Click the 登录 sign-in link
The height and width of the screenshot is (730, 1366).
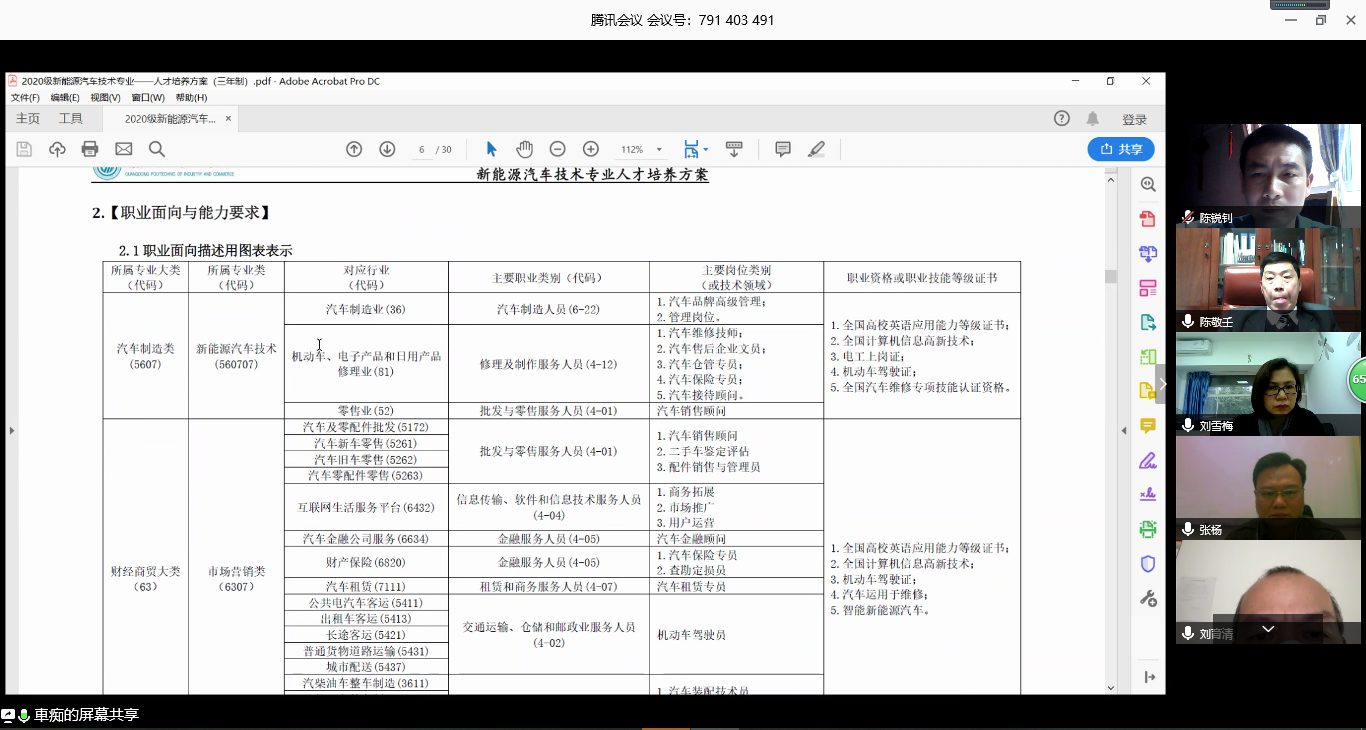1134,119
